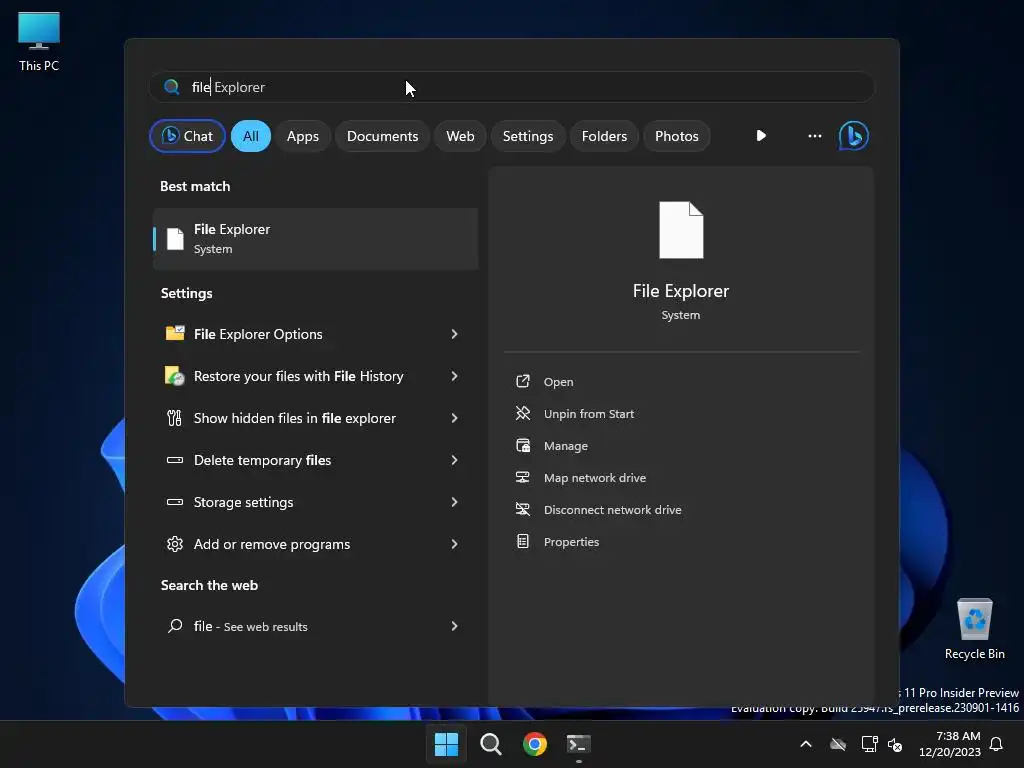Click the Storage settings drive icon
This screenshot has width=1024, height=768.
(x=174, y=502)
